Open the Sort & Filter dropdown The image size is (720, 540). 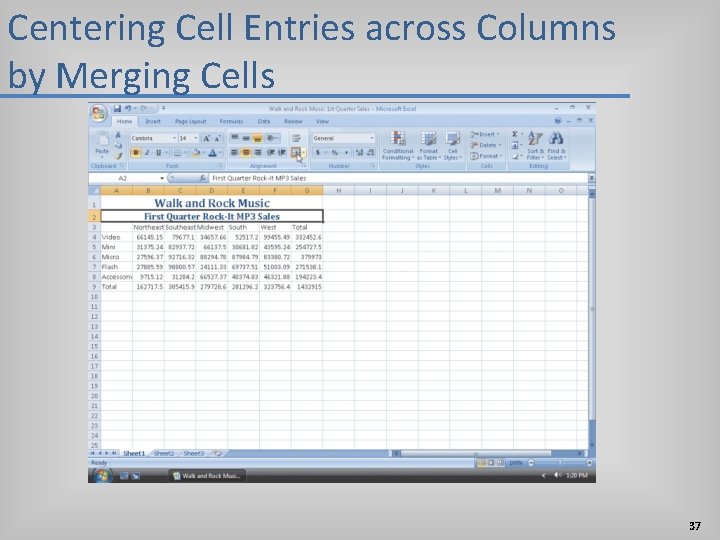click(x=535, y=146)
